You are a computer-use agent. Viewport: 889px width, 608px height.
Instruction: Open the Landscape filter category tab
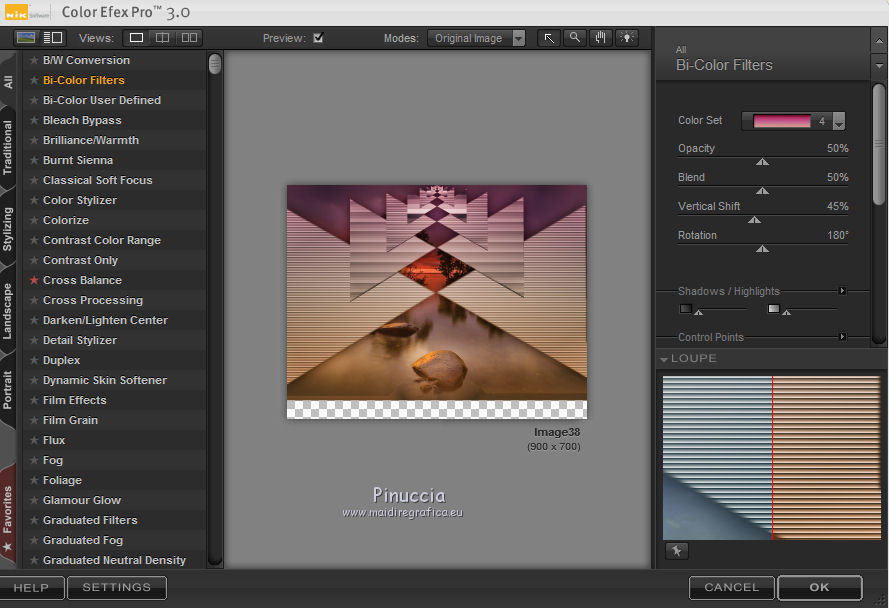8,311
